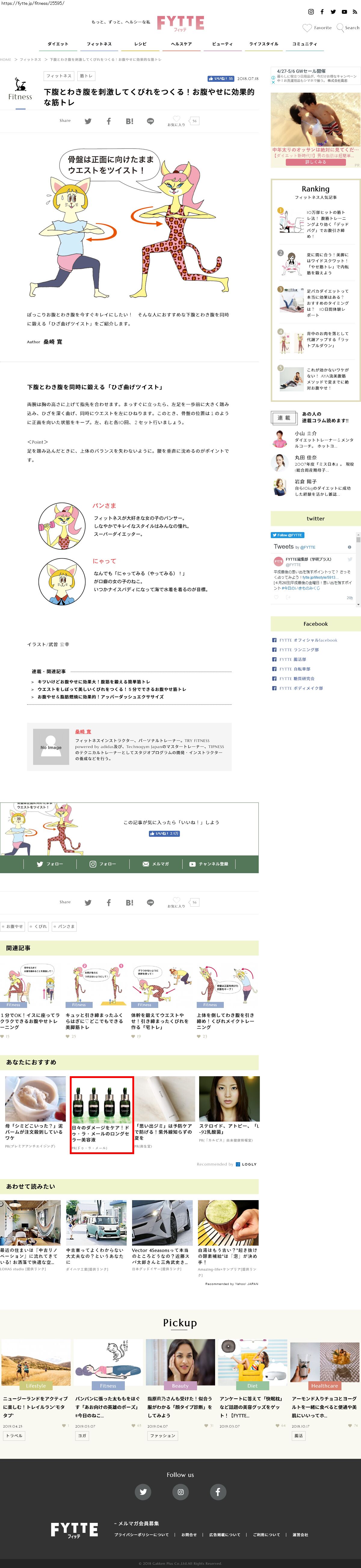Share on Twitter from row under article title
This screenshot has height=1568, width=361.
click(88, 121)
